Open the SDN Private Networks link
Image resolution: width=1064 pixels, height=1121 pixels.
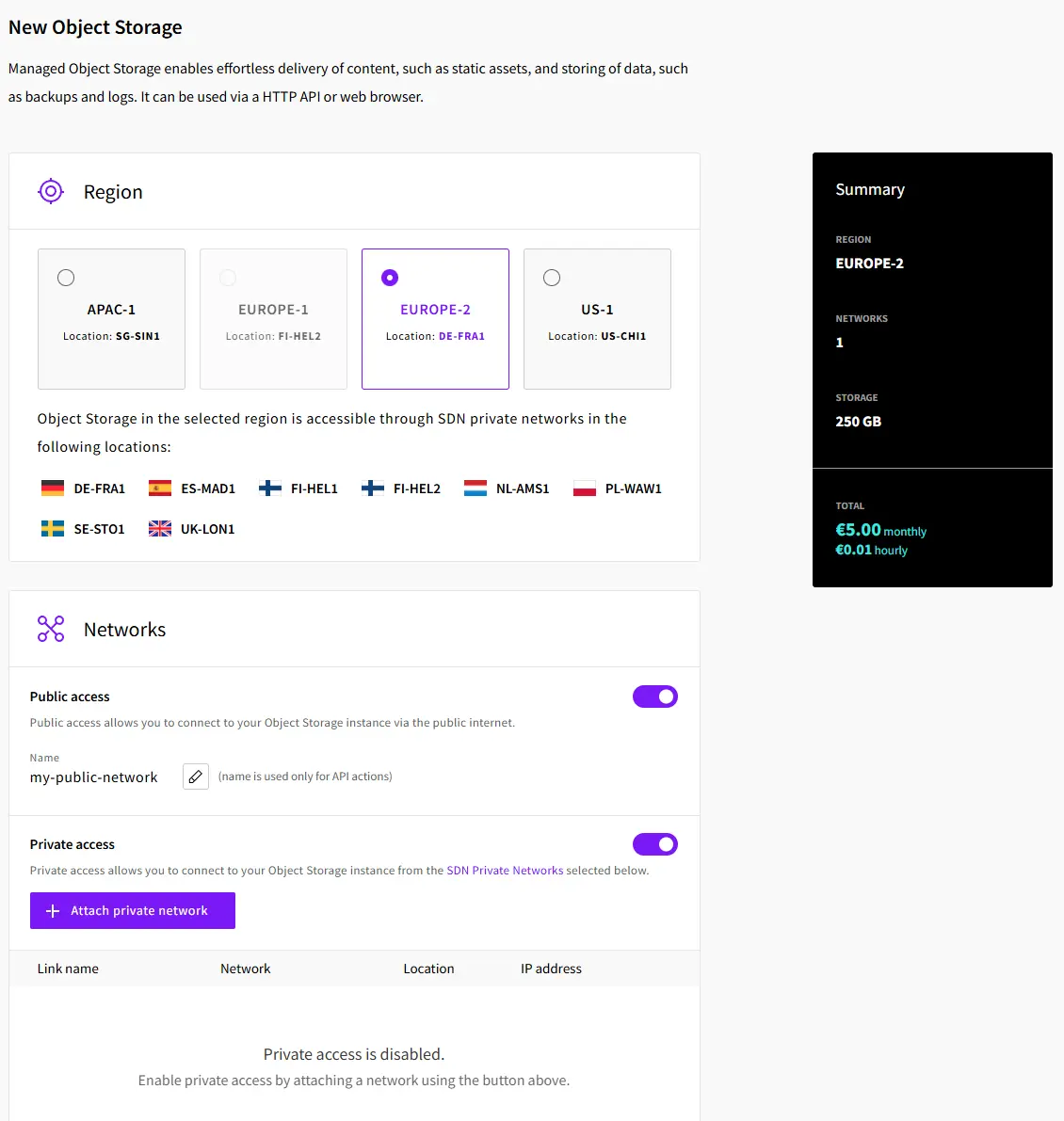[x=505, y=870]
